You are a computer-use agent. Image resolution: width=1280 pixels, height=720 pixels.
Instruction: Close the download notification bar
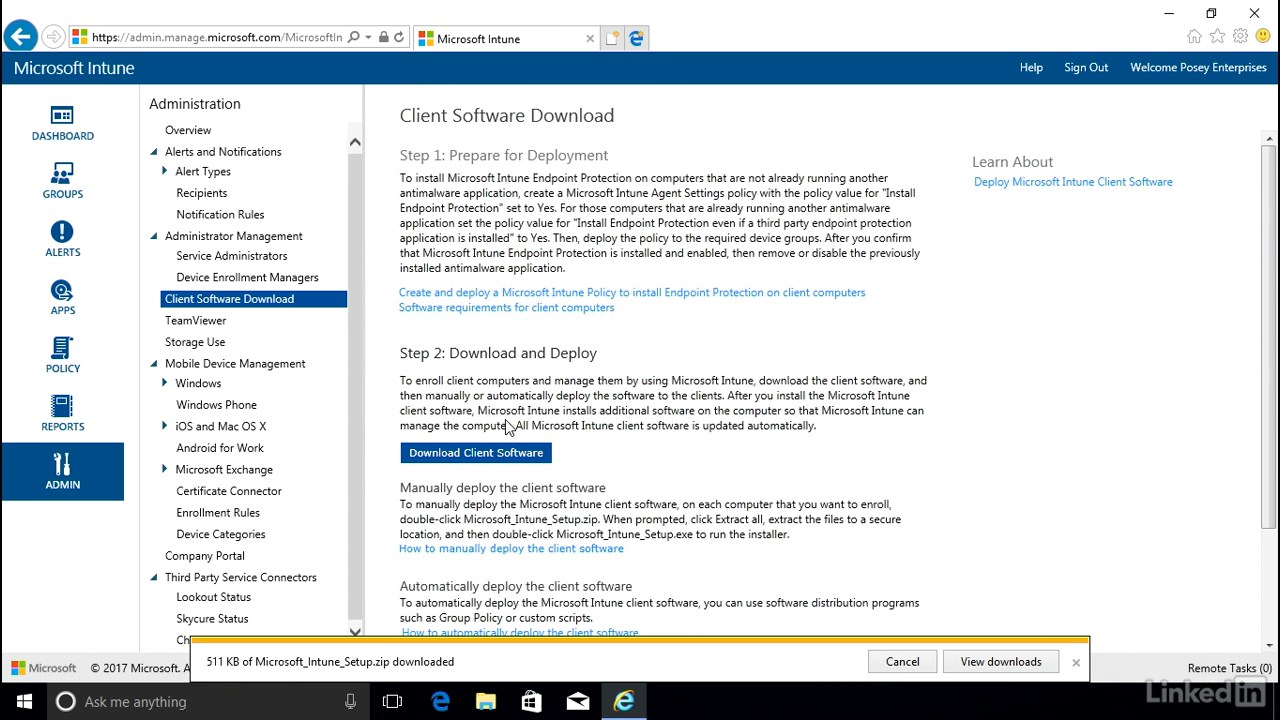coord(1076,662)
